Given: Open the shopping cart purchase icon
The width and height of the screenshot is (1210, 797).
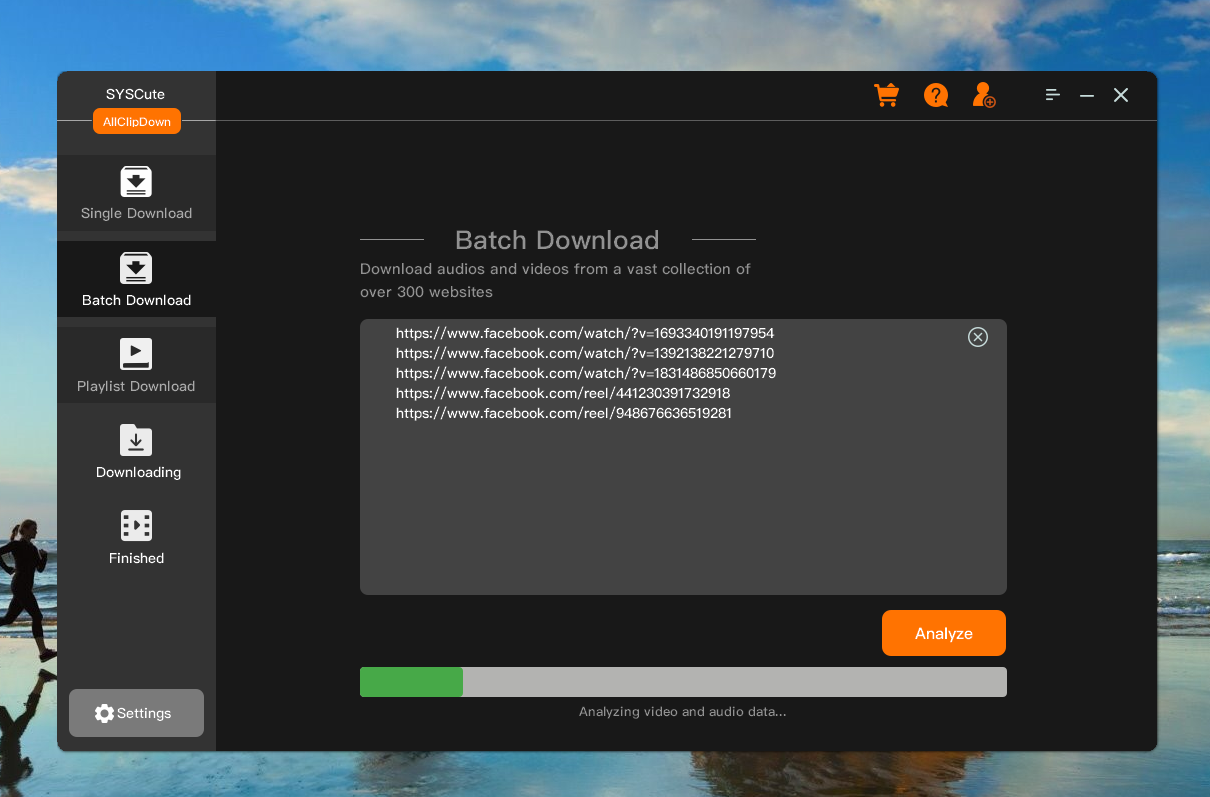Looking at the screenshot, I should pyautogui.click(x=886, y=95).
